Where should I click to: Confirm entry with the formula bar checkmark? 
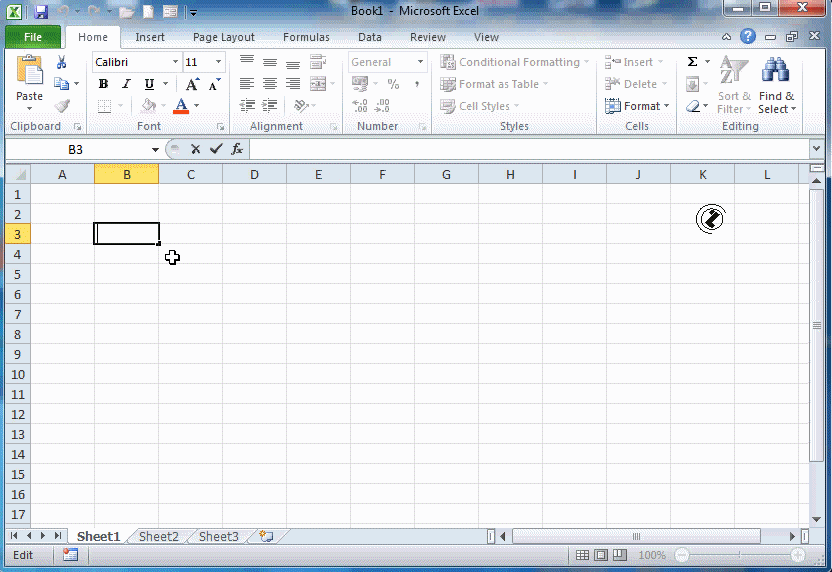pyautogui.click(x=216, y=149)
